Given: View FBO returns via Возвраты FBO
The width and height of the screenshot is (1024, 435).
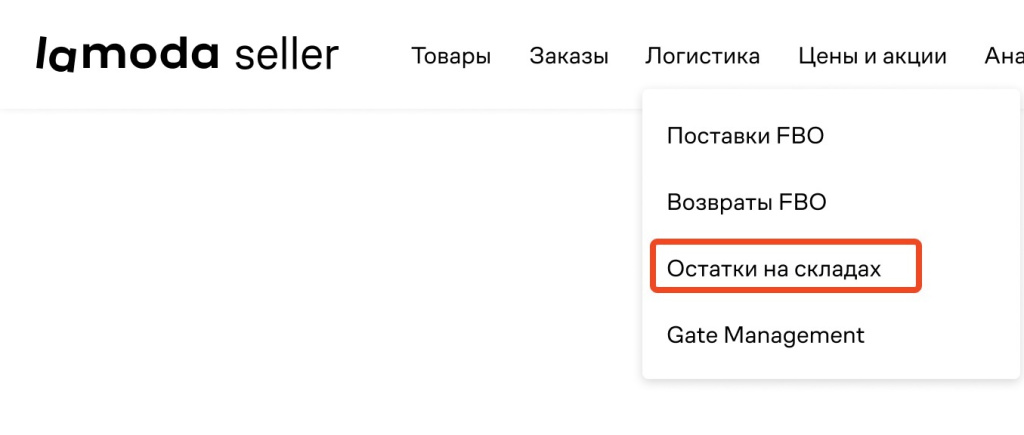Looking at the screenshot, I should (747, 202).
